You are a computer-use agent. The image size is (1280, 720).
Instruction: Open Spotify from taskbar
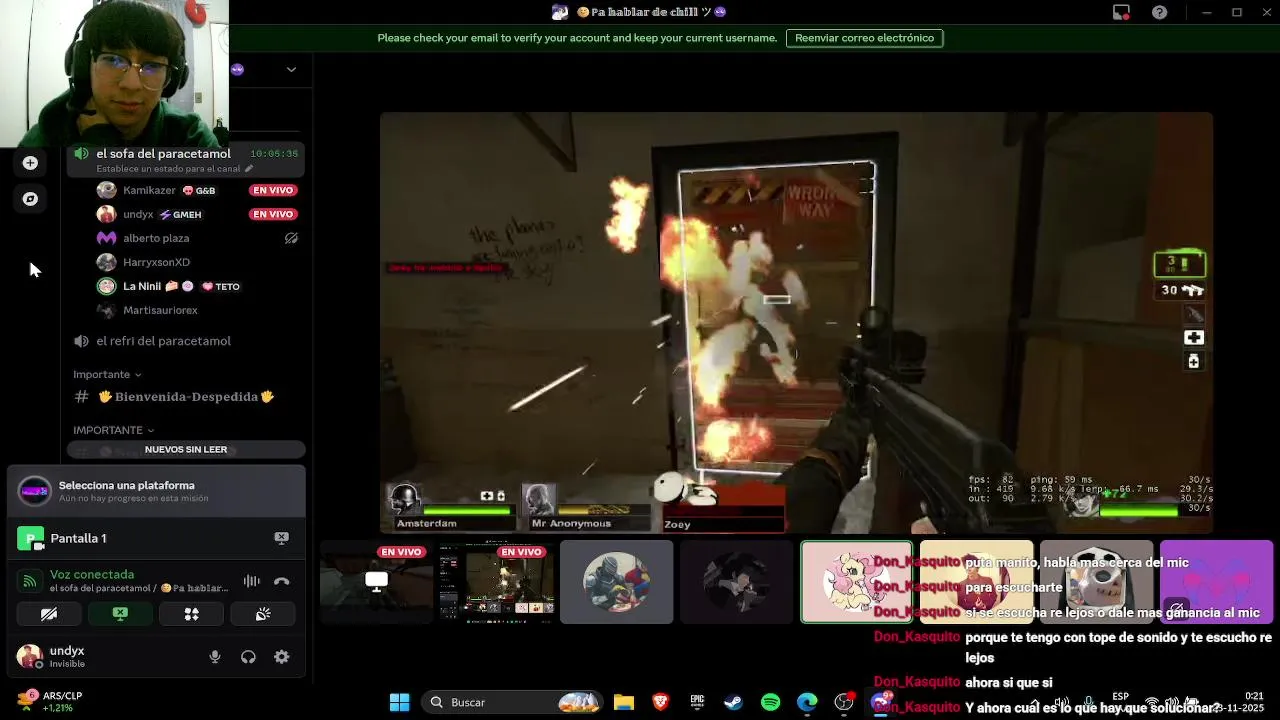(x=770, y=702)
